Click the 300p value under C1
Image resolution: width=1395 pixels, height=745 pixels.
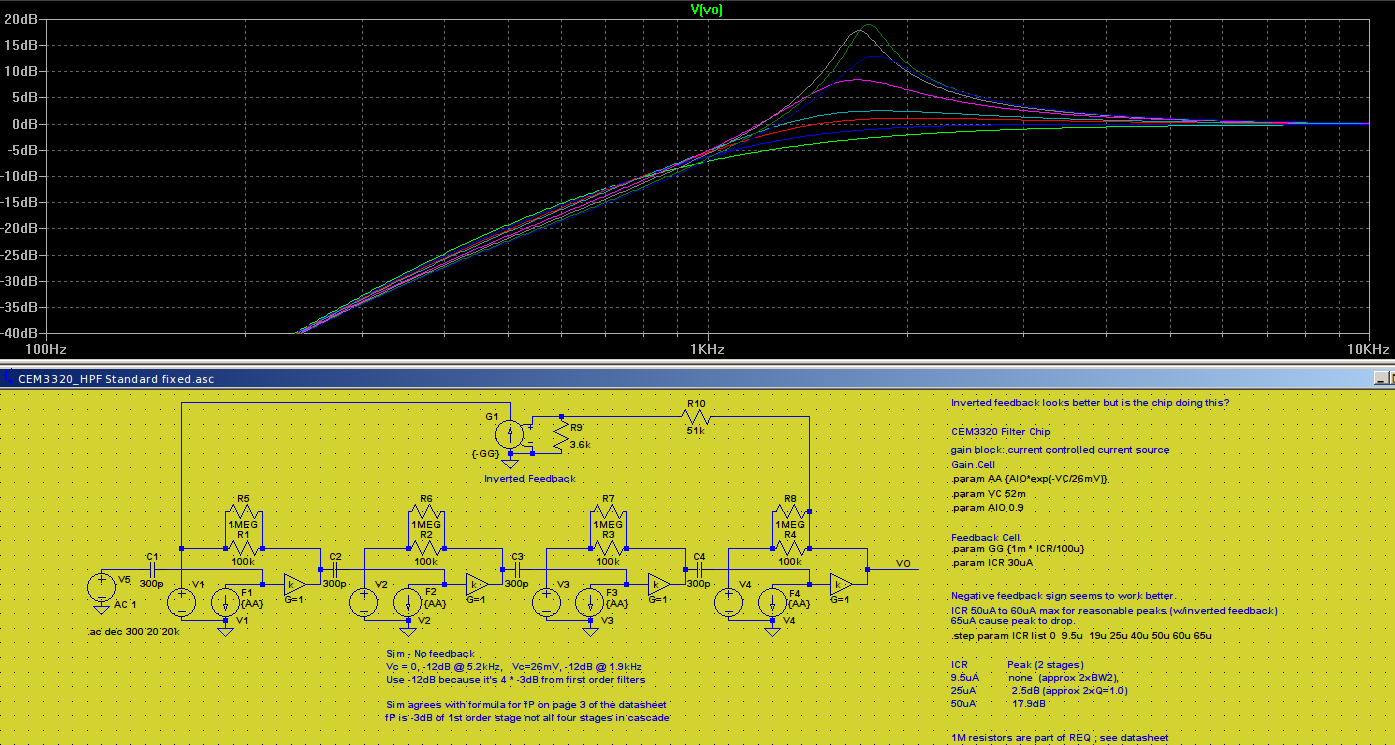click(151, 583)
